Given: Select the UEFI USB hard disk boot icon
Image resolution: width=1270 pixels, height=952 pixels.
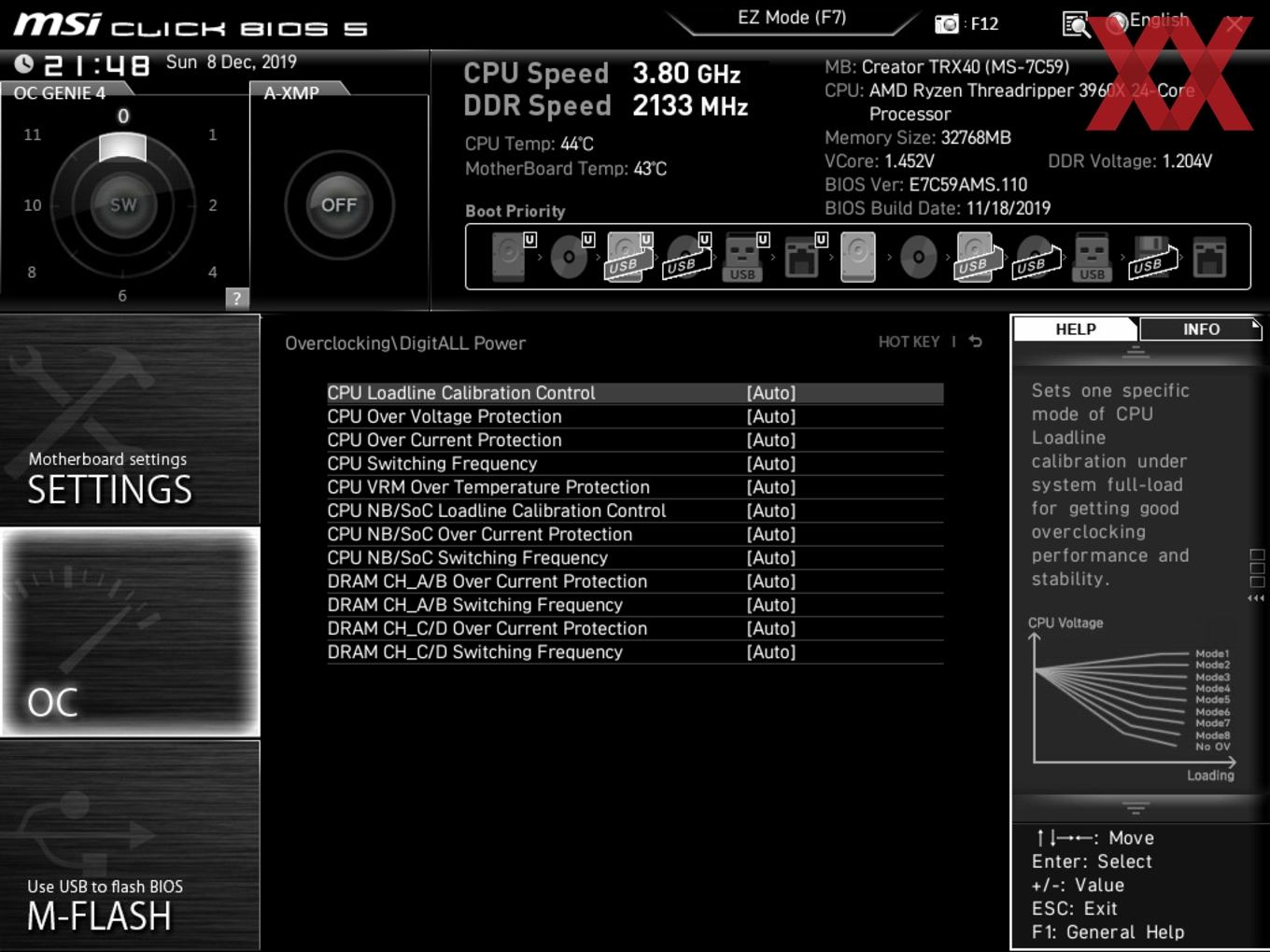Looking at the screenshot, I should (628, 257).
